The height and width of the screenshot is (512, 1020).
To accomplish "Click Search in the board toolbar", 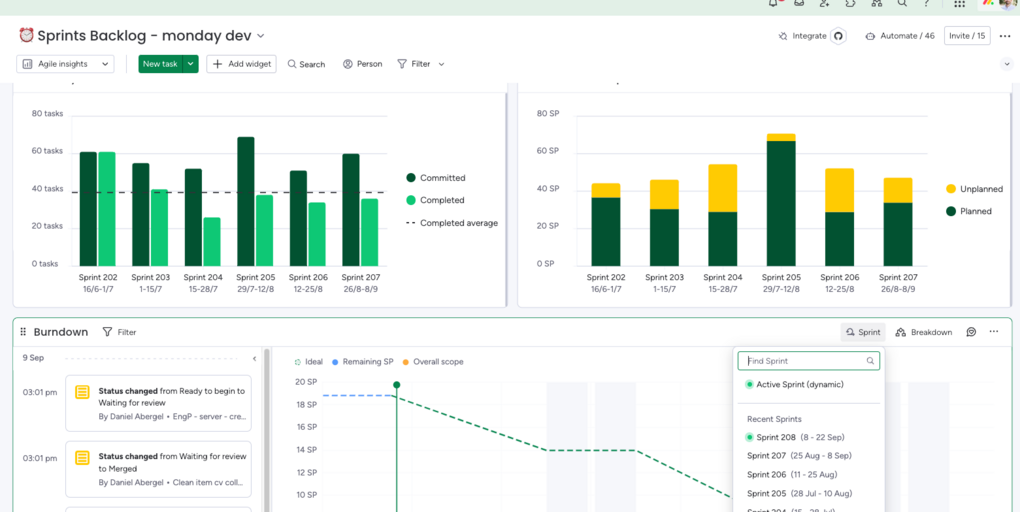I will pyautogui.click(x=306, y=64).
